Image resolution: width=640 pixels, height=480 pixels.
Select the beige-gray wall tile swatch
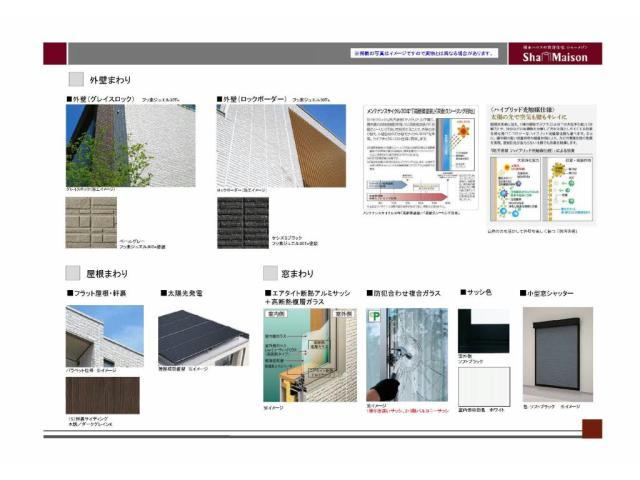tap(91, 221)
